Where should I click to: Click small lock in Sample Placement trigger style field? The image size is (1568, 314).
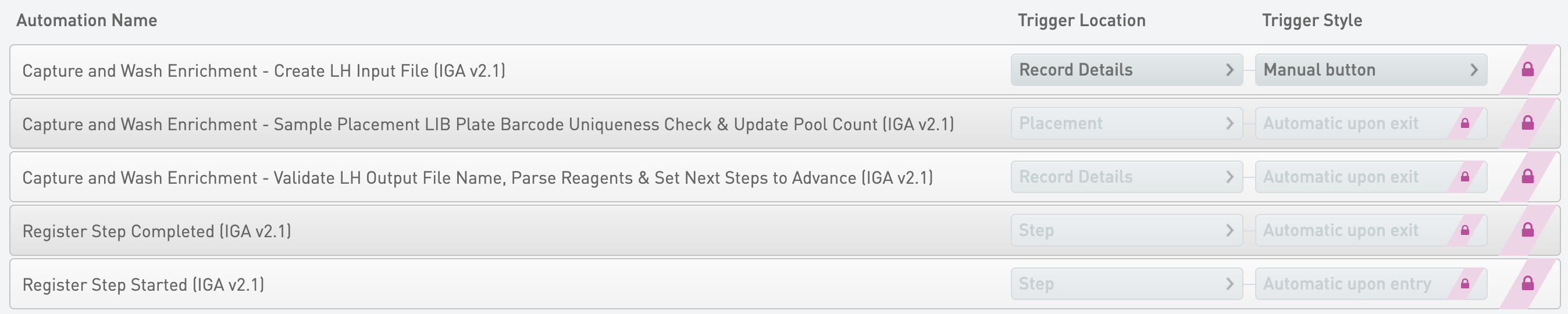(1464, 123)
